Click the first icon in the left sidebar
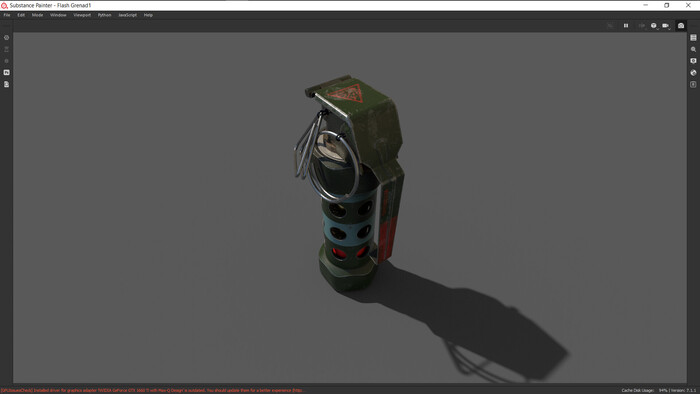The height and width of the screenshot is (394, 700). (6, 37)
